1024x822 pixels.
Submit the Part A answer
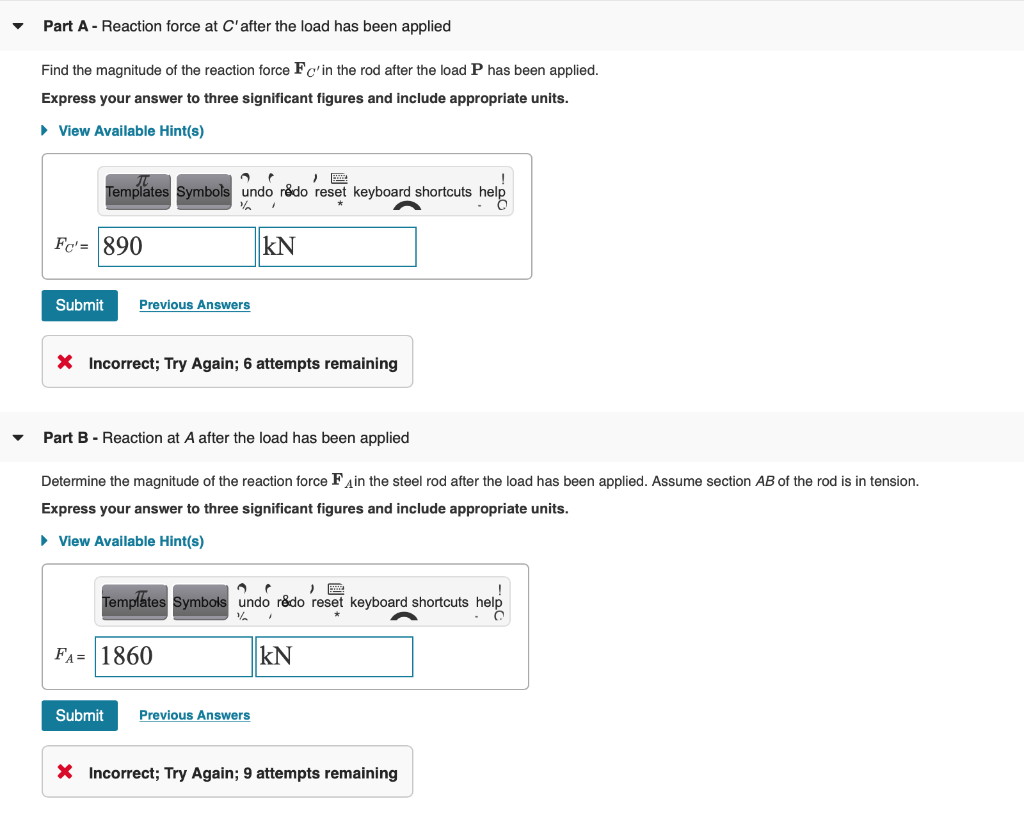click(79, 305)
